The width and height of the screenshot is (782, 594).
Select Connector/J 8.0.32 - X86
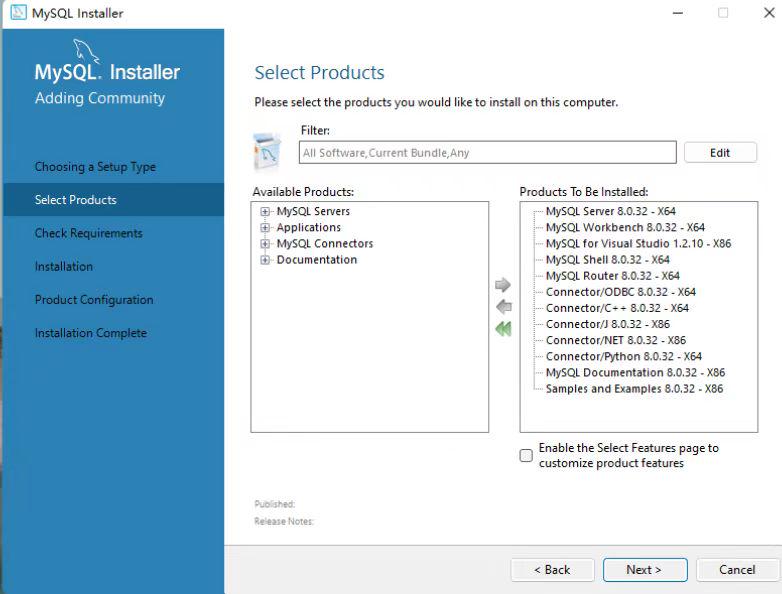pos(607,324)
